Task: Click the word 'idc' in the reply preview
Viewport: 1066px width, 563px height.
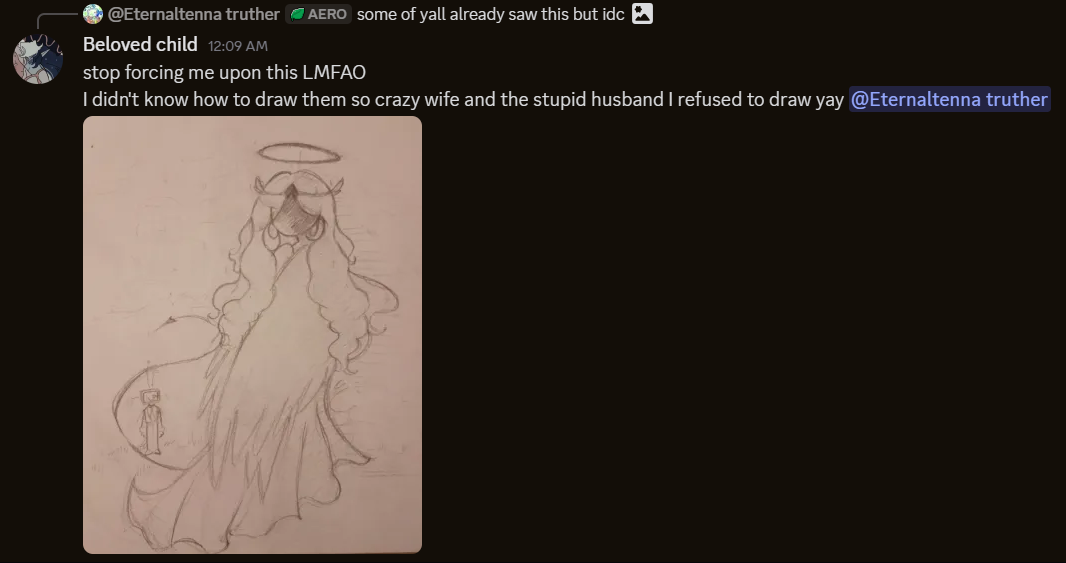Action: tap(612, 14)
